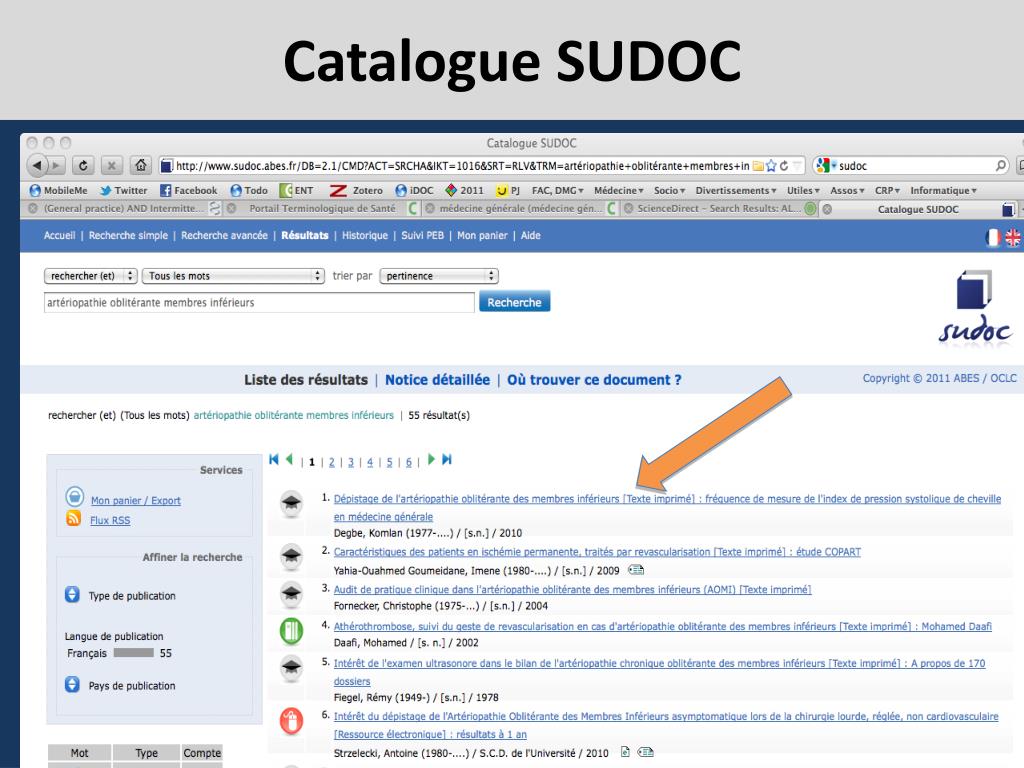Click the browser URL address field

click(x=462, y=166)
